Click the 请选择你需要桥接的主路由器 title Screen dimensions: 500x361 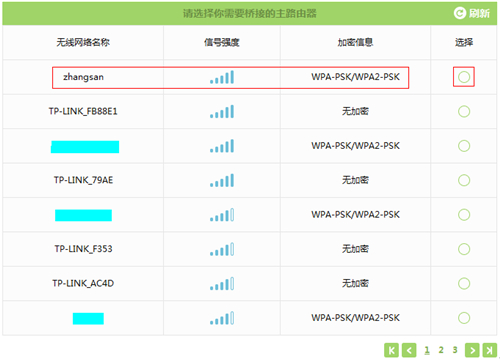tap(250, 14)
